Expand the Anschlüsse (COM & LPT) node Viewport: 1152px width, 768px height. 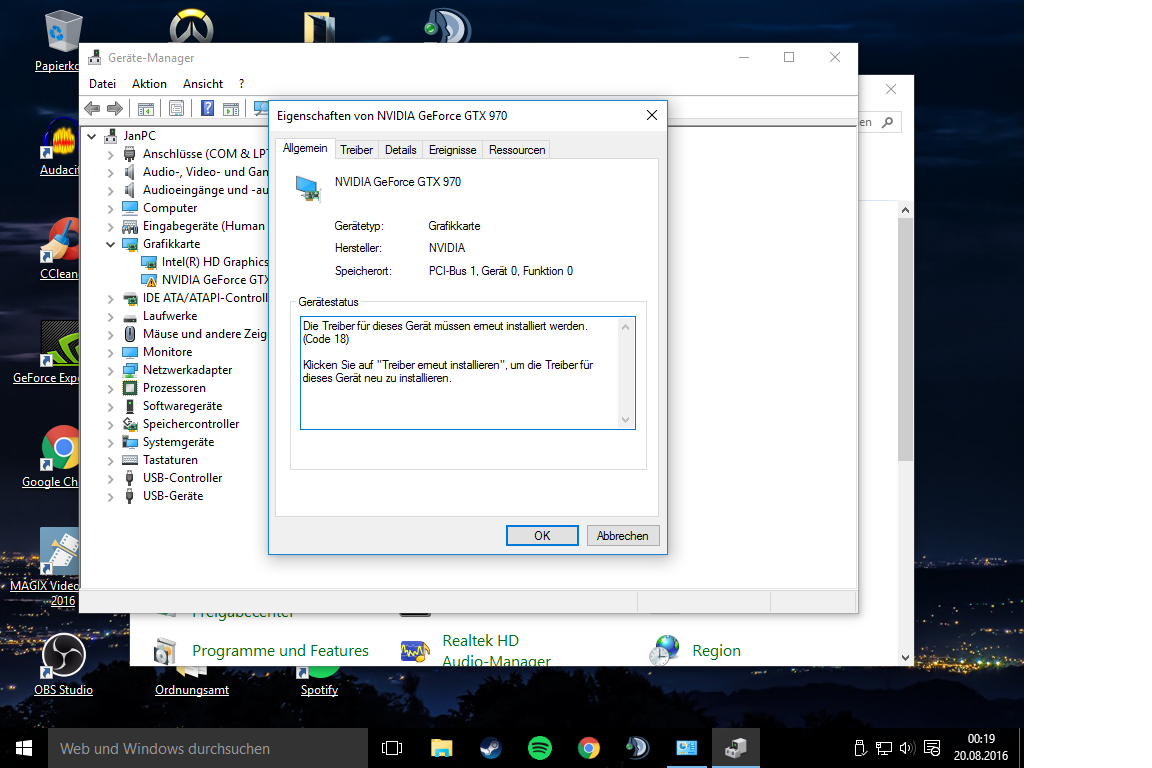coord(110,154)
